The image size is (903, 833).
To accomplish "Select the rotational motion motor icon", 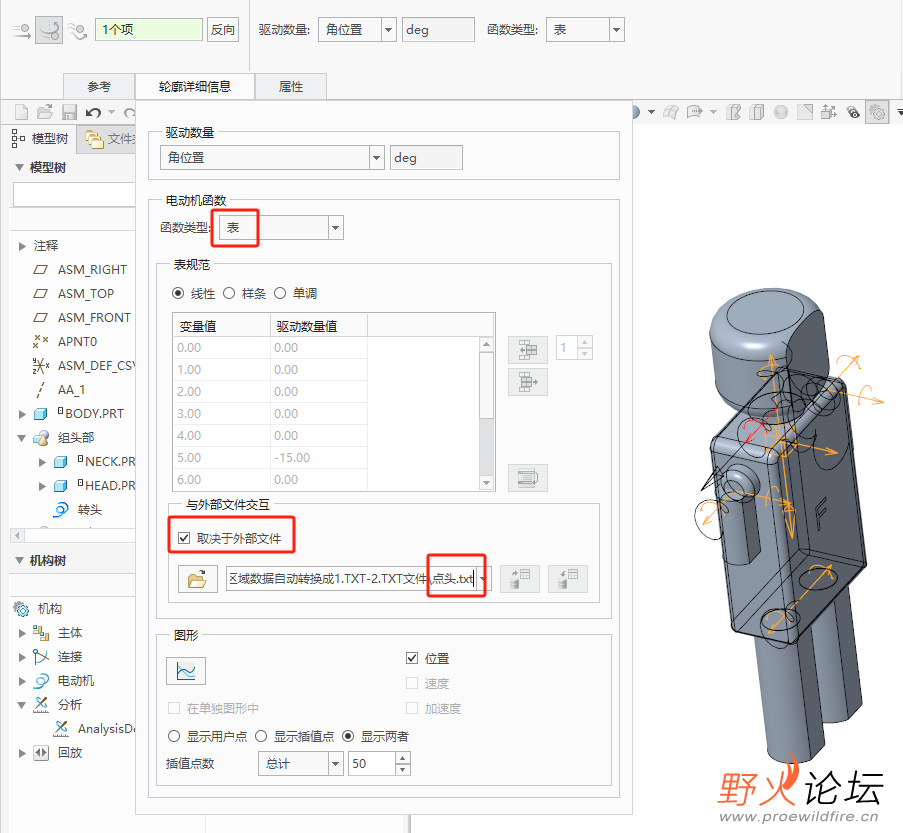I will [49, 30].
